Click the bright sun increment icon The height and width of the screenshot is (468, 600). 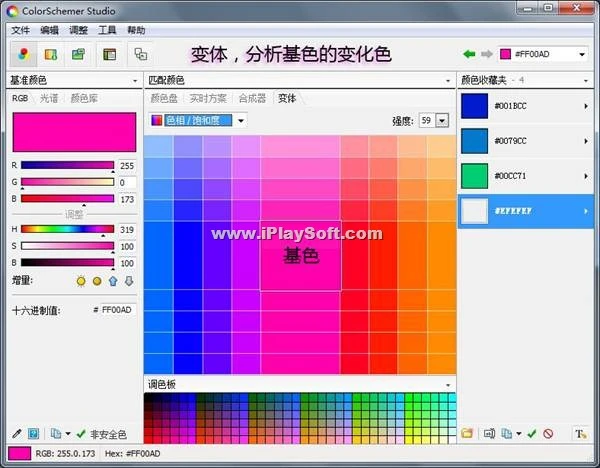click(x=81, y=281)
